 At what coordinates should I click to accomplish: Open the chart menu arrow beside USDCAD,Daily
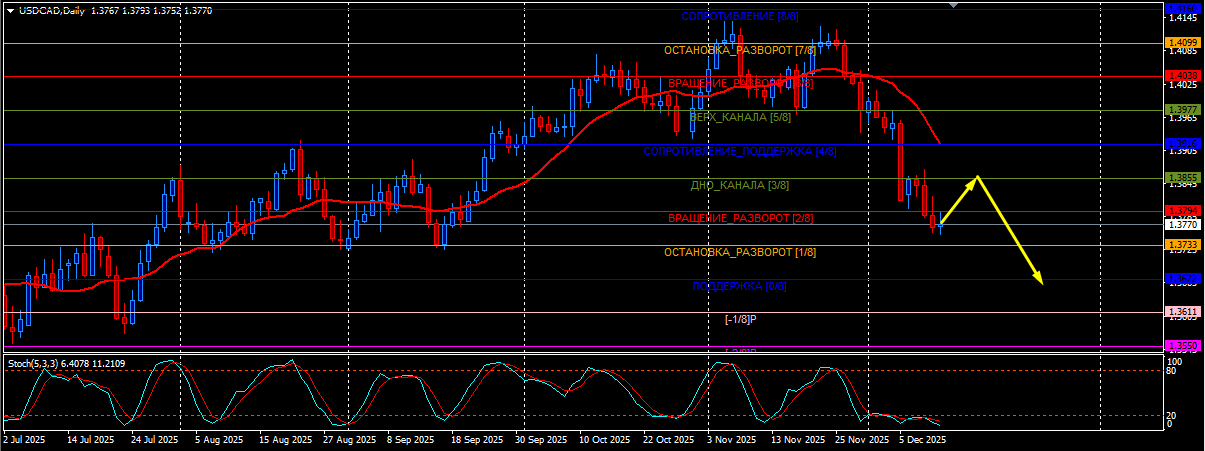(10, 10)
